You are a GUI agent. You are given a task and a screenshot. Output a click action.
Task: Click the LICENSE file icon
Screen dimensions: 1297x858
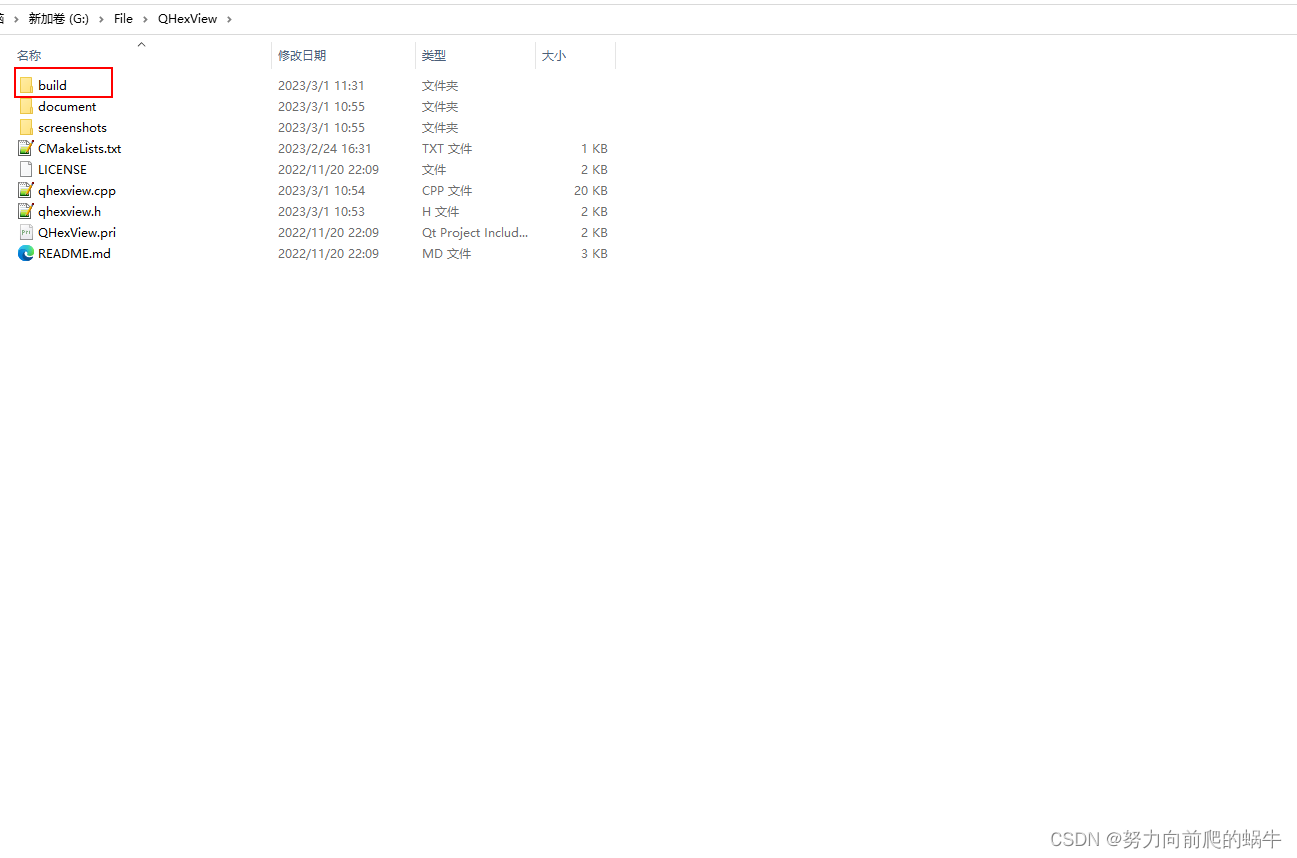click(26, 169)
